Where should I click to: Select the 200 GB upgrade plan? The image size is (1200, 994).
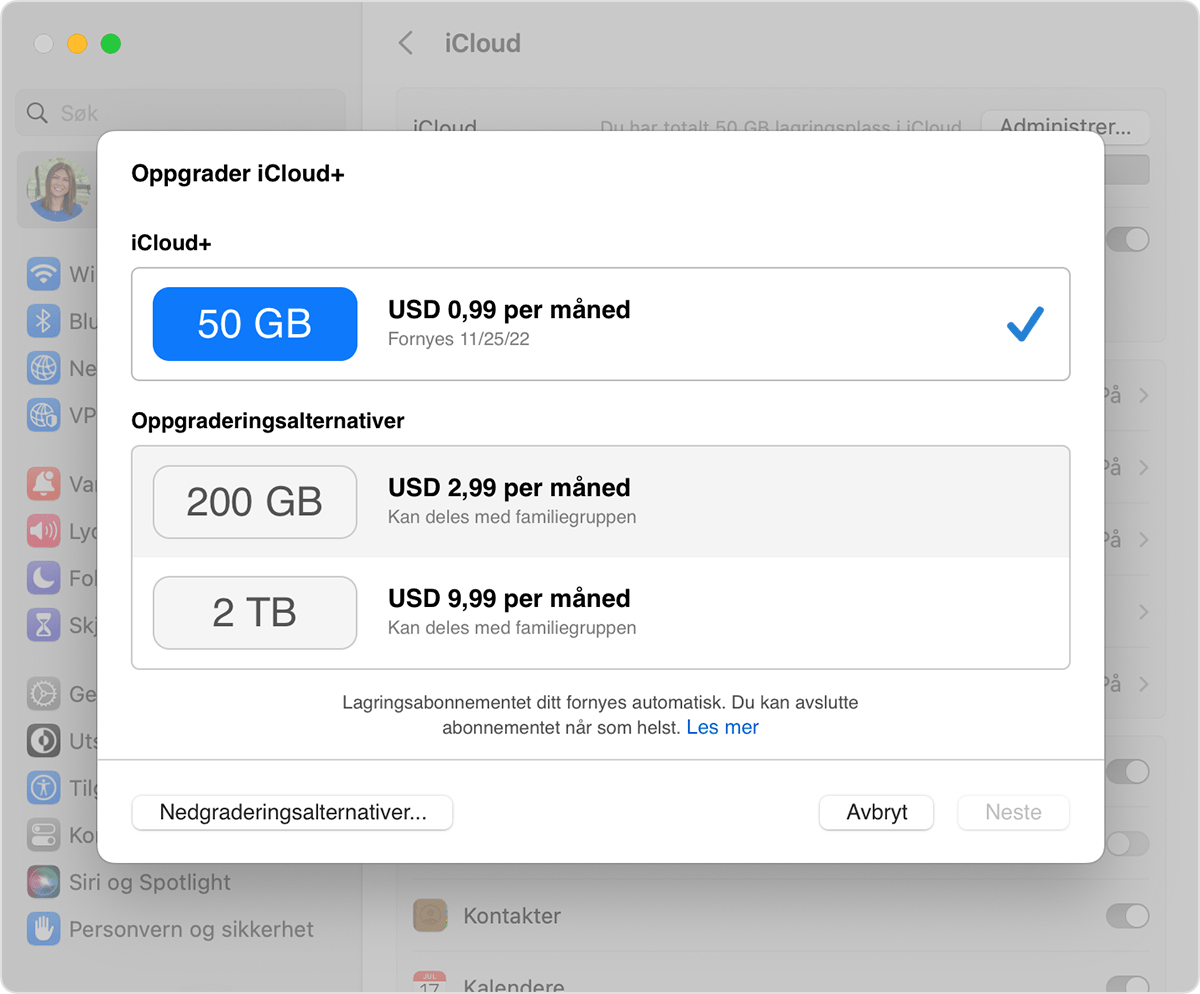pyautogui.click(x=600, y=501)
